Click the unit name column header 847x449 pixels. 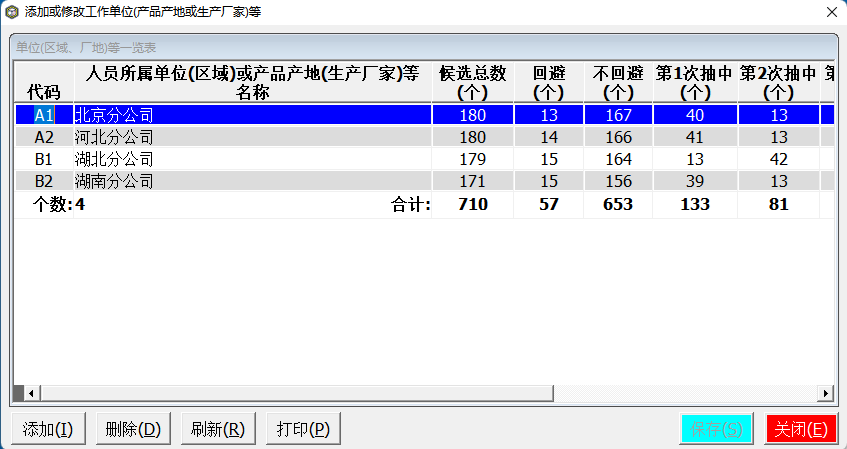253,82
